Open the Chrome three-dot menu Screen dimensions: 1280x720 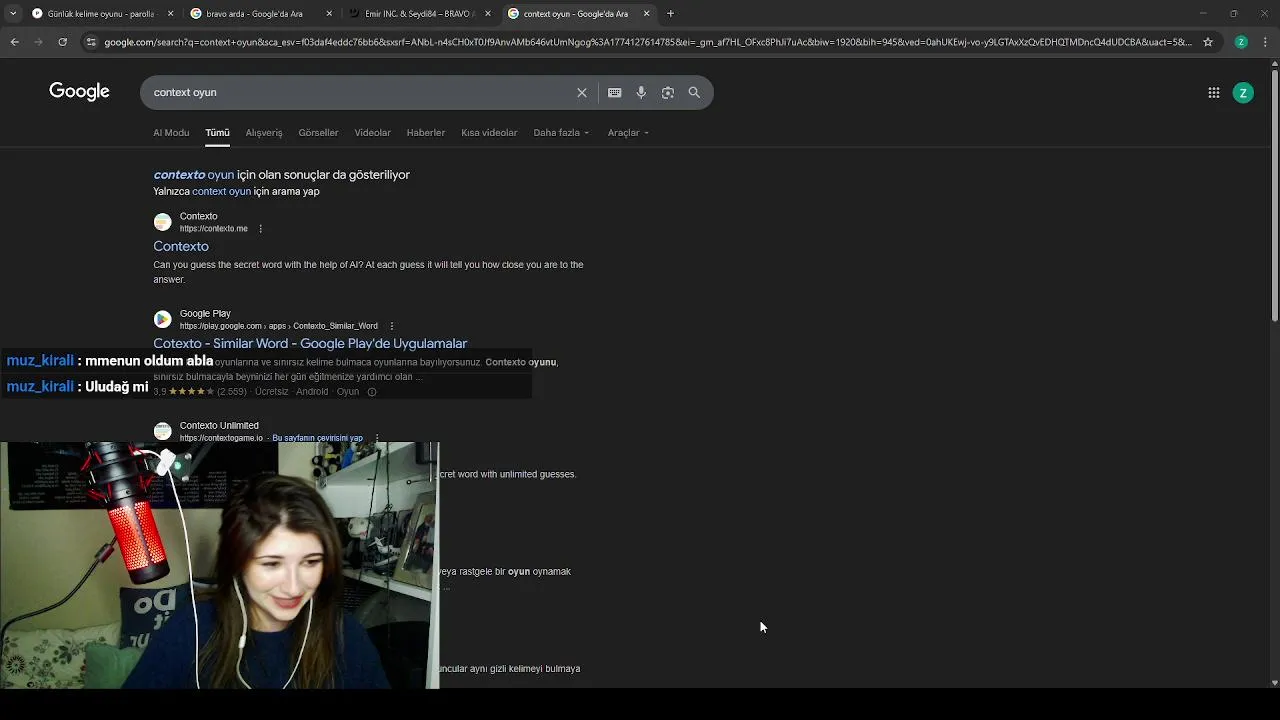[1265, 42]
